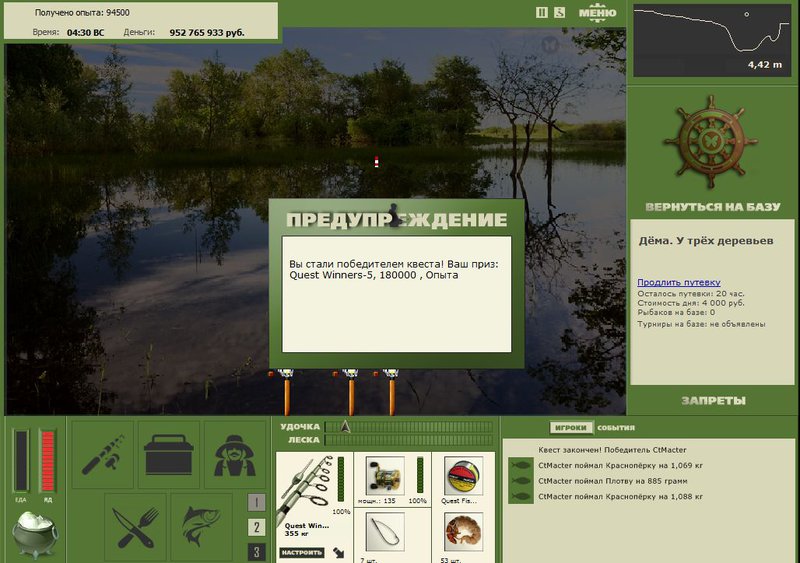Click event 'Краснопёрку на 1,069 кг'

tap(620, 466)
